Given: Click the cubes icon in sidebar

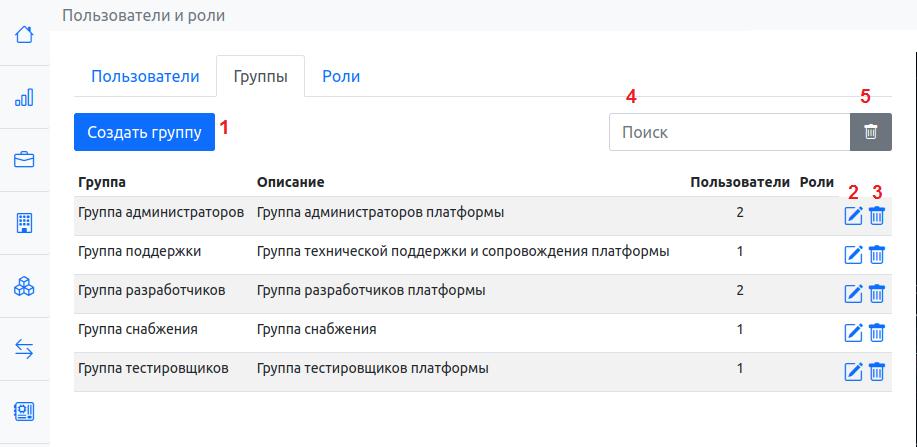Looking at the screenshot, I should click(x=24, y=286).
